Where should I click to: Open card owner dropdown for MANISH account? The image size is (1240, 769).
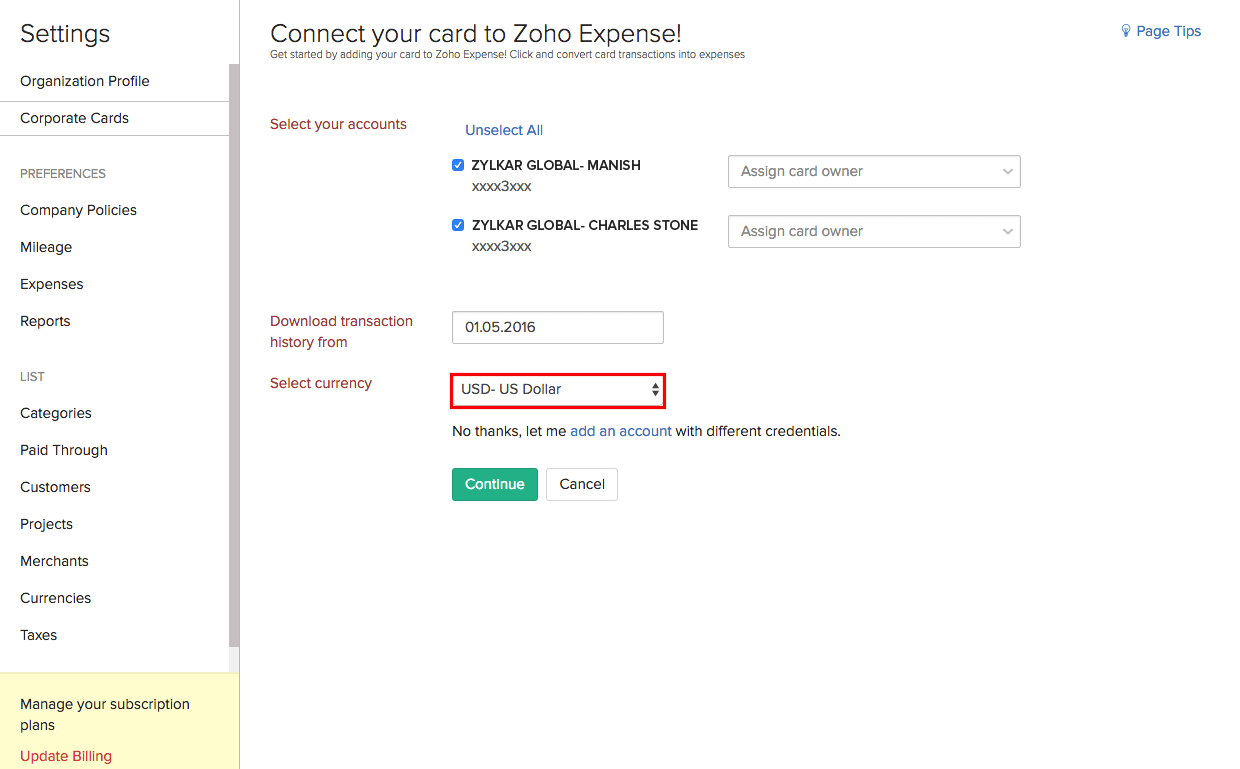click(873, 171)
